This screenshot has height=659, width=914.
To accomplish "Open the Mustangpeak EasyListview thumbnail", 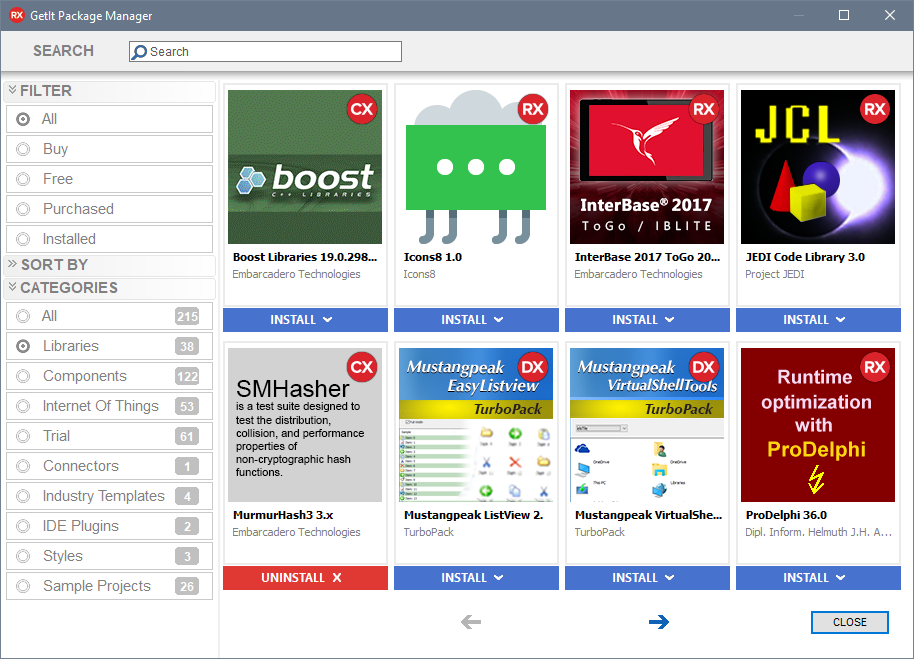I will [476, 425].
